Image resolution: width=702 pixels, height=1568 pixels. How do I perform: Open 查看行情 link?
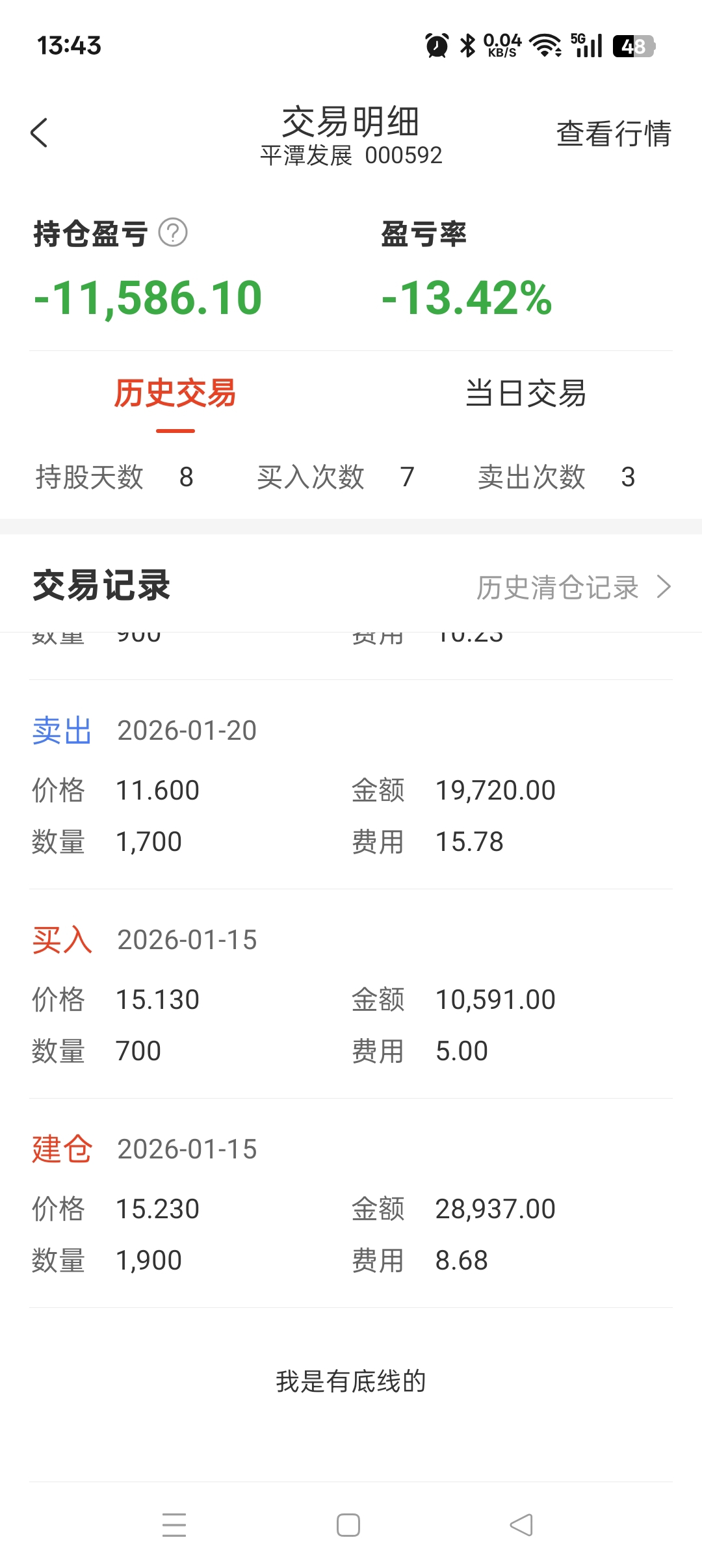[x=613, y=134]
